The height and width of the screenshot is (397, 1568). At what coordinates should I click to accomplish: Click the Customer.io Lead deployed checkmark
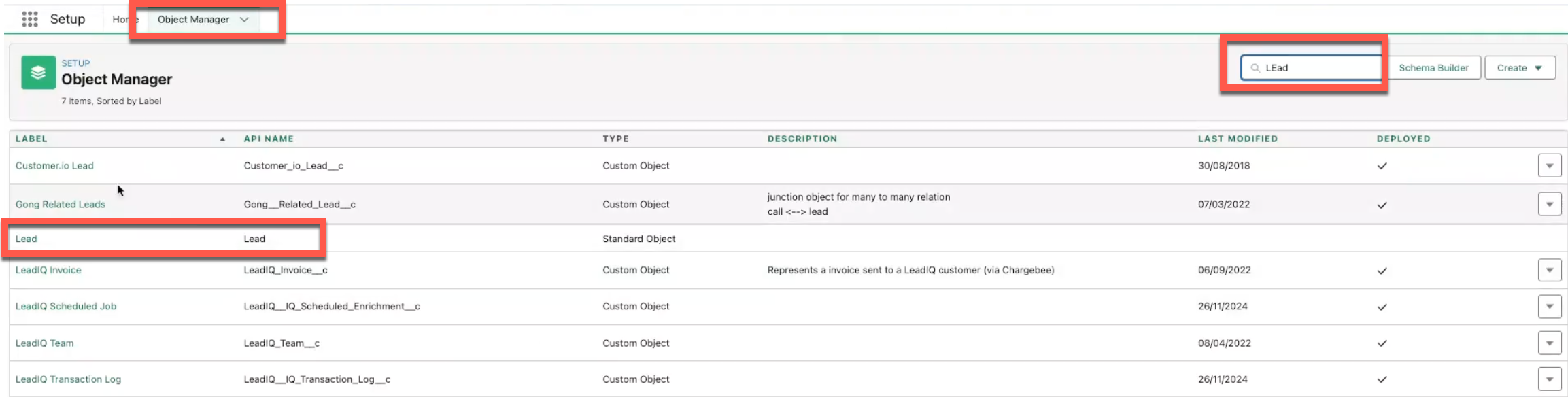tap(1382, 166)
